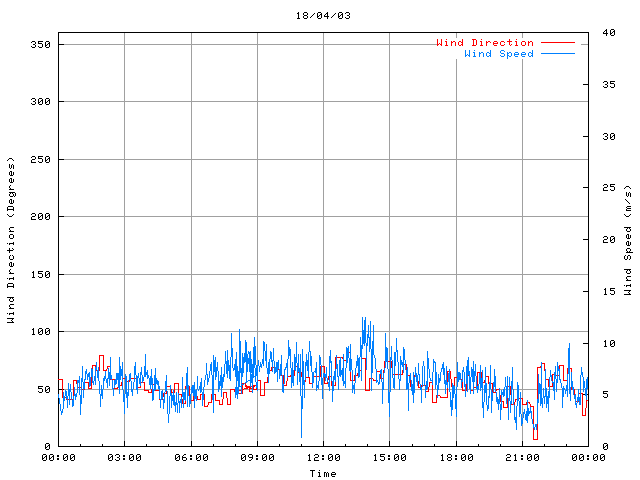The width and height of the screenshot is (640, 480).
Task: Click the 15:00 time tick label
Action: [x=389, y=458]
